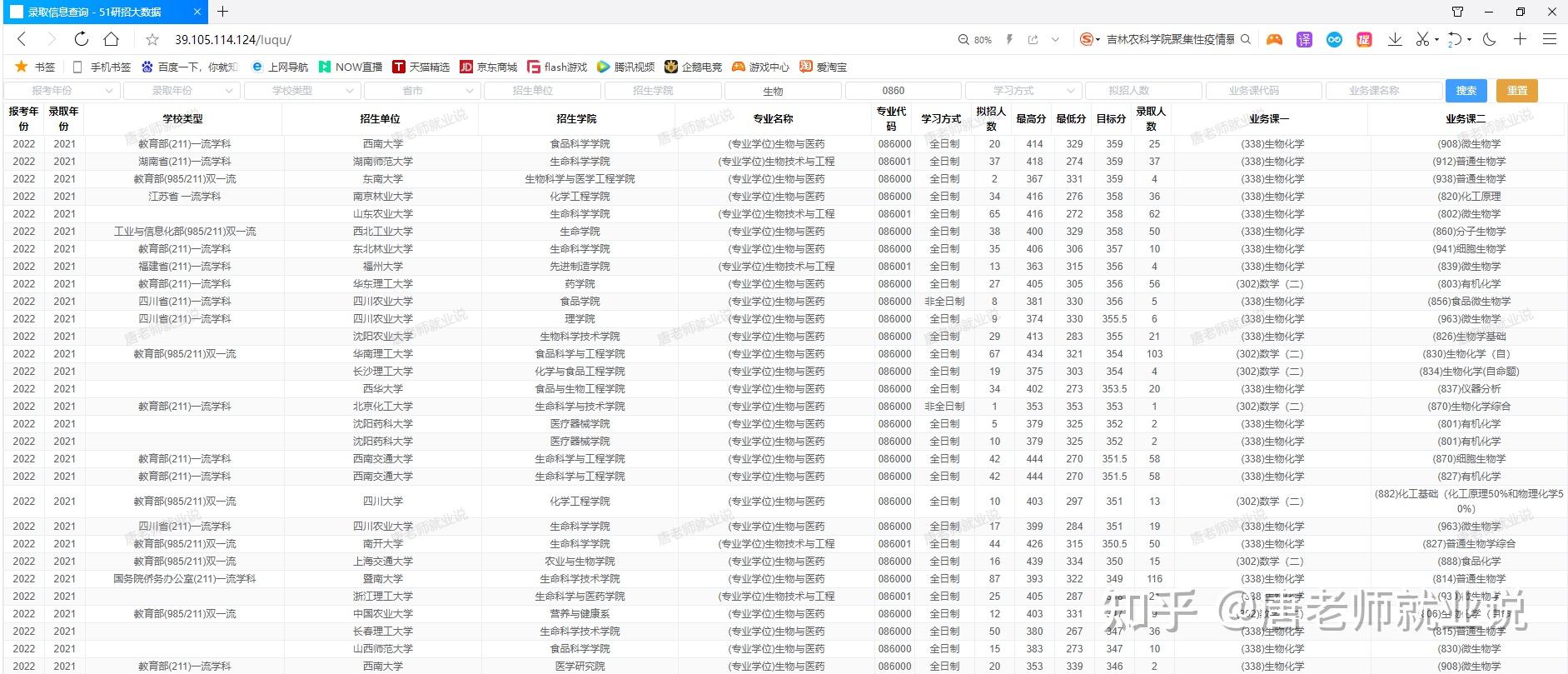Click the 业务课名称 filter input
The height and width of the screenshot is (674, 1568).
(1384, 91)
